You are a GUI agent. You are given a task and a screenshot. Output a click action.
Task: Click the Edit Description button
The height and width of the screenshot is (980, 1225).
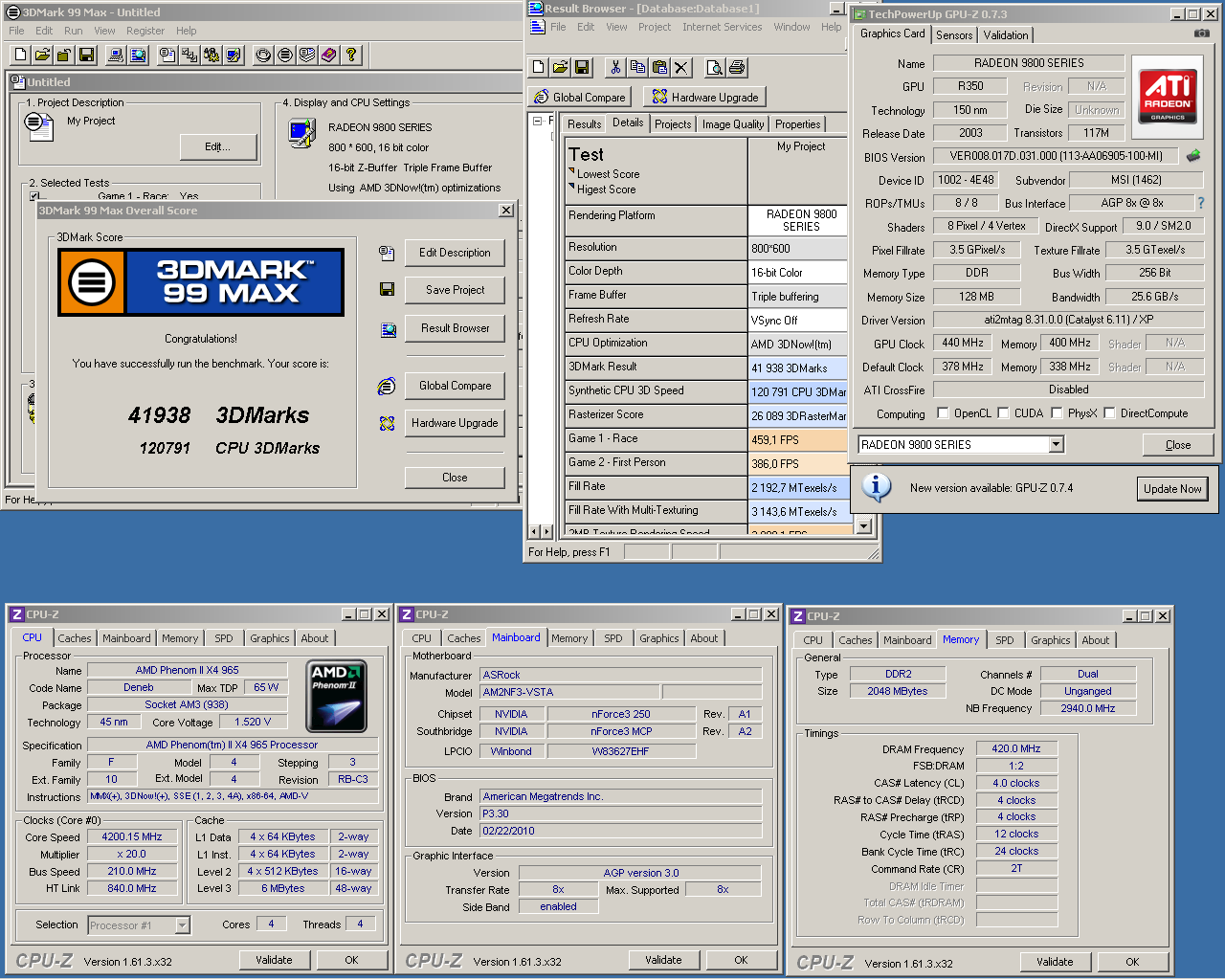pos(455,253)
